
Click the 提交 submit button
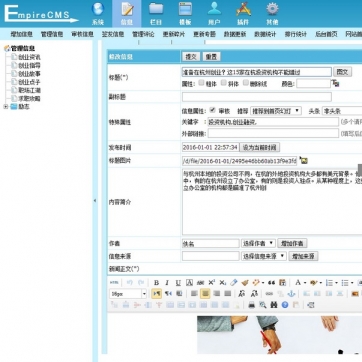click(191, 57)
